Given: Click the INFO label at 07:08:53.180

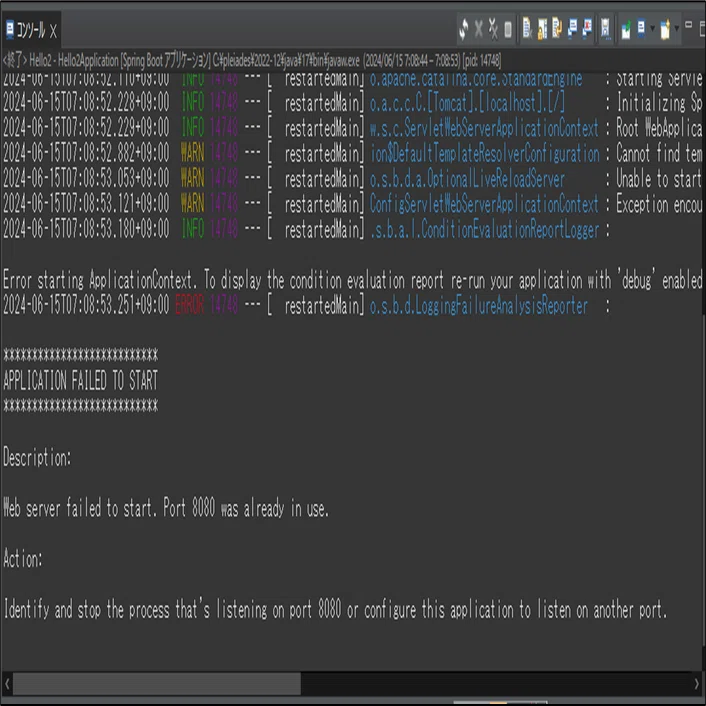Looking at the screenshot, I should (x=193, y=230).
